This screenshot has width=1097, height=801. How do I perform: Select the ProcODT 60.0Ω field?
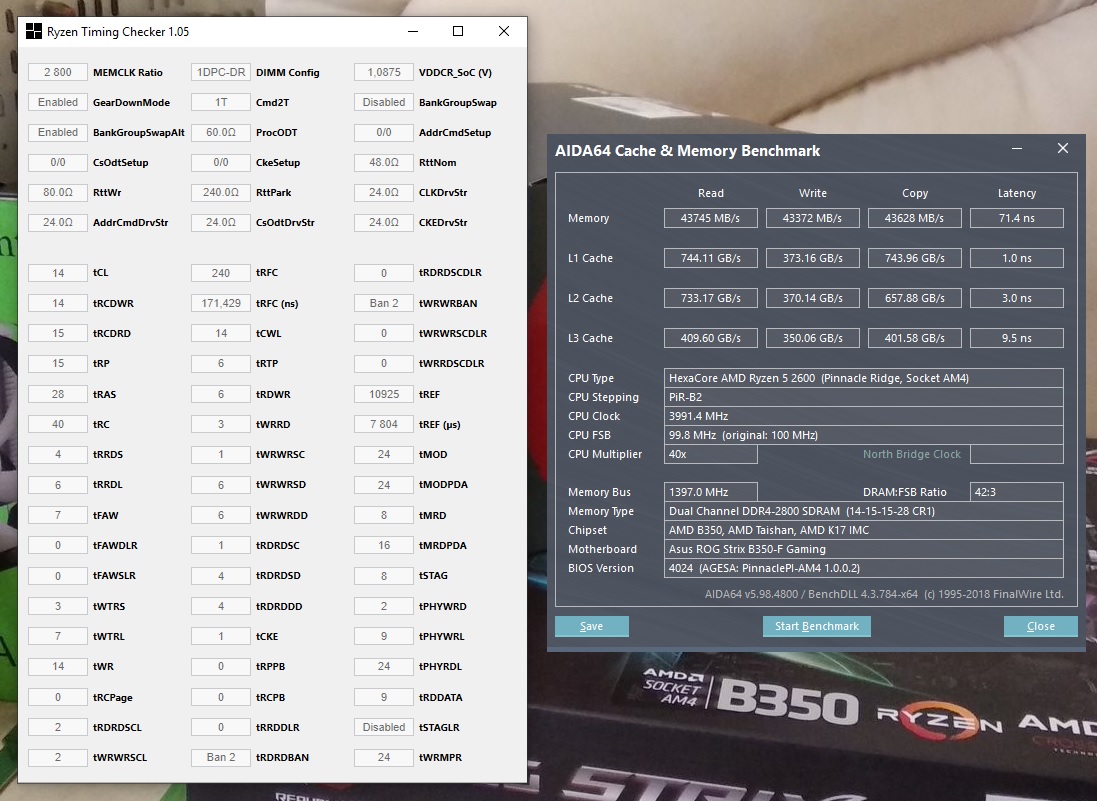[221, 132]
